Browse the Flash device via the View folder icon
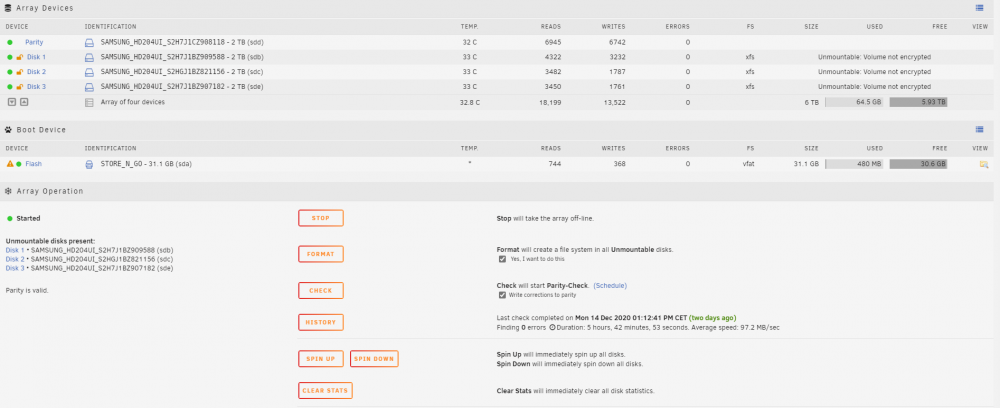 [x=983, y=164]
